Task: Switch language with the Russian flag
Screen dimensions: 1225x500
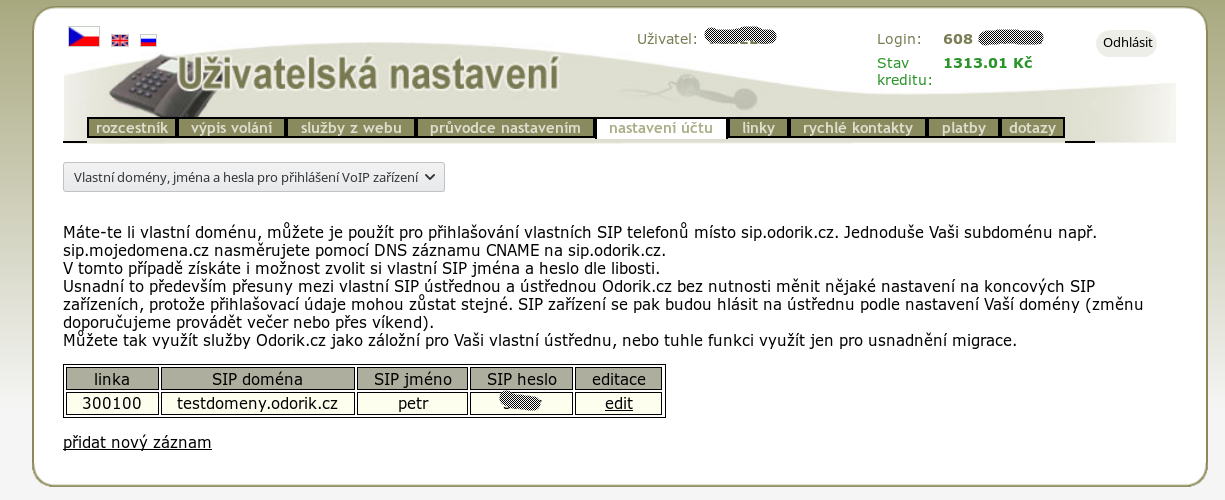Action: 148,41
